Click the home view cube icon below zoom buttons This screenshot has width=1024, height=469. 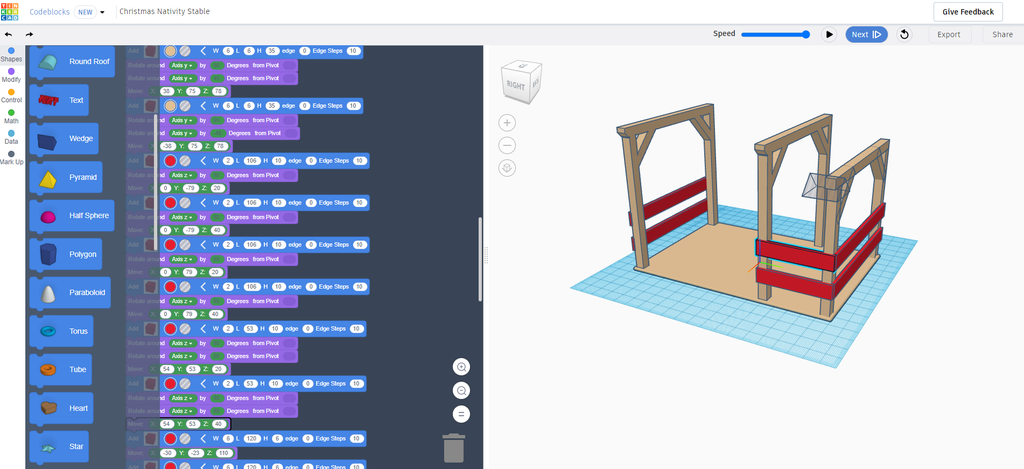[x=507, y=168]
